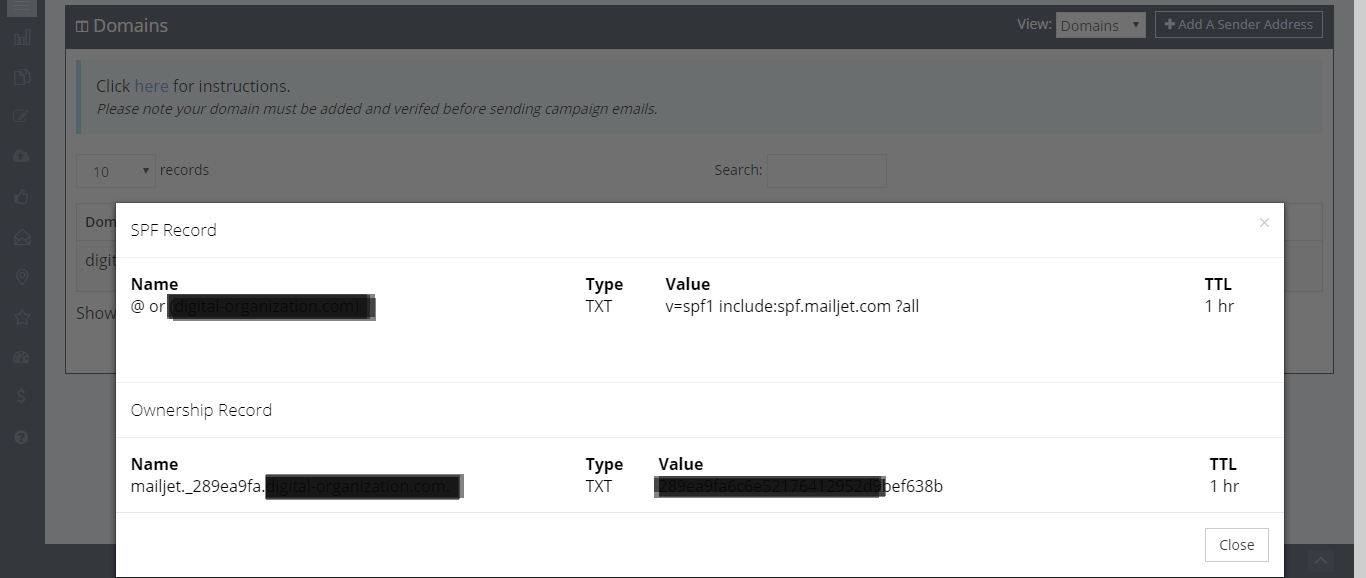Expand the View Domains dropdown
Screen dimensions: 1366x578
pyautogui.click(x=1100, y=25)
